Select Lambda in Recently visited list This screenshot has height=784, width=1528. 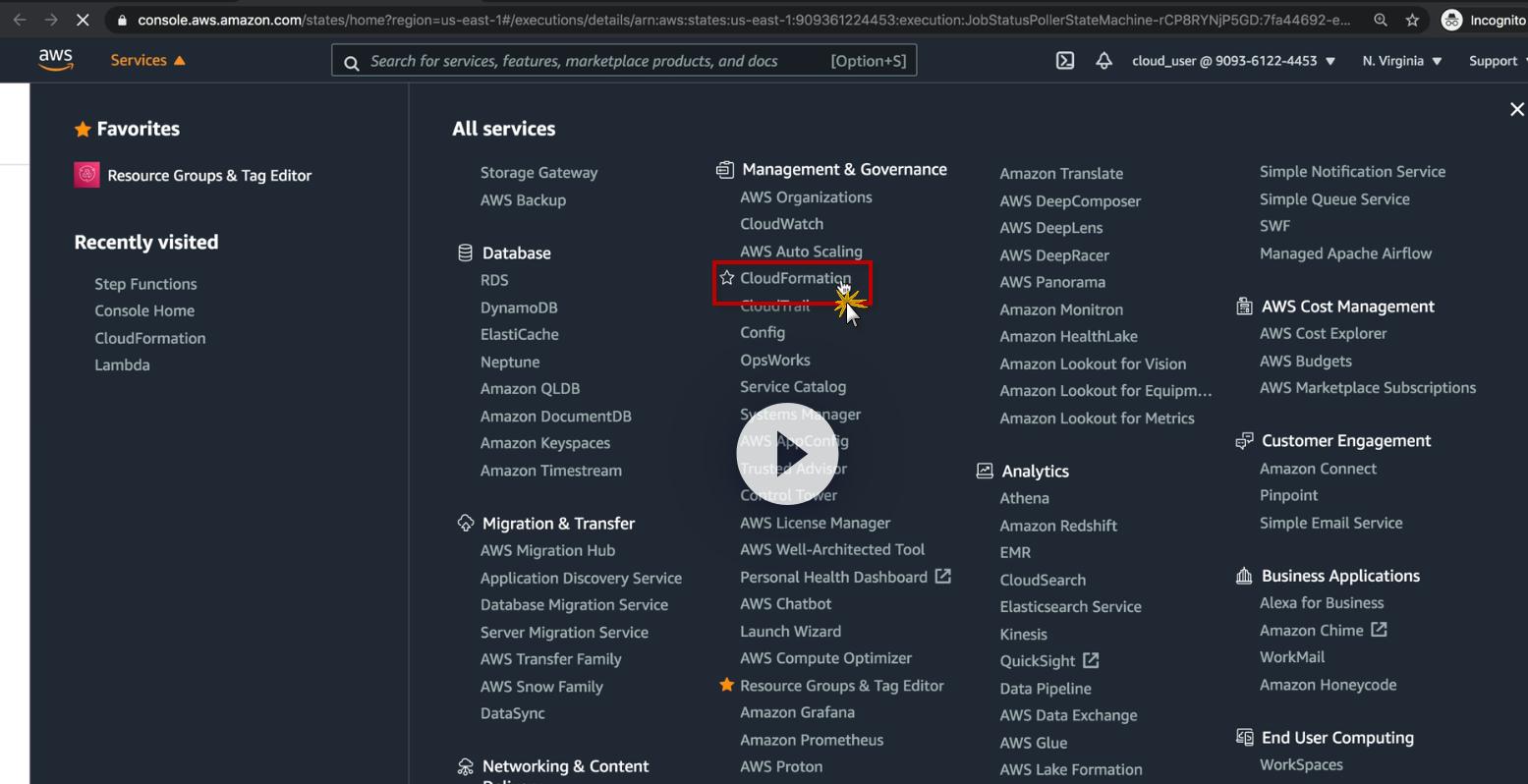(x=122, y=364)
